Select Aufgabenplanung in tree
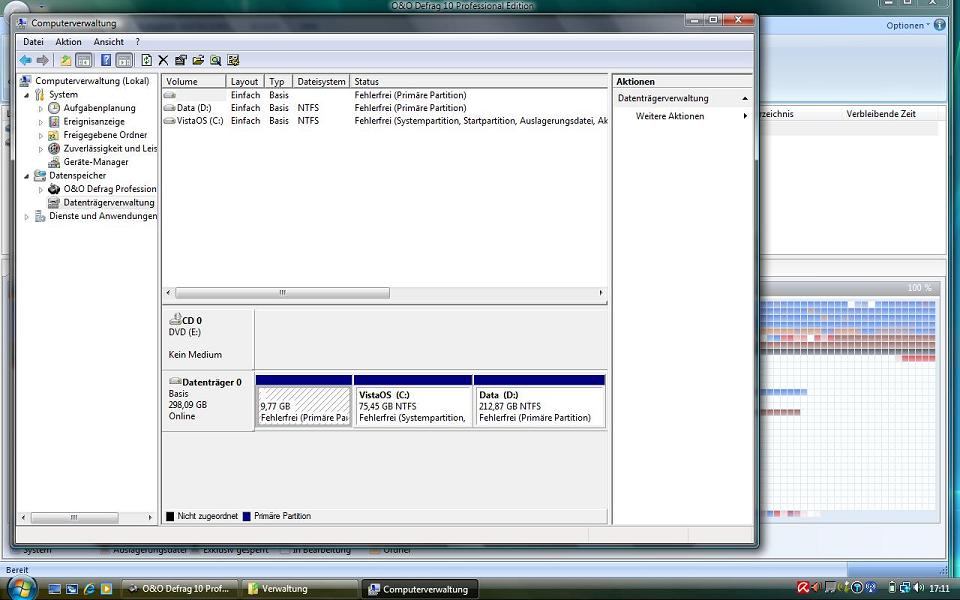960x600 pixels. (x=99, y=108)
